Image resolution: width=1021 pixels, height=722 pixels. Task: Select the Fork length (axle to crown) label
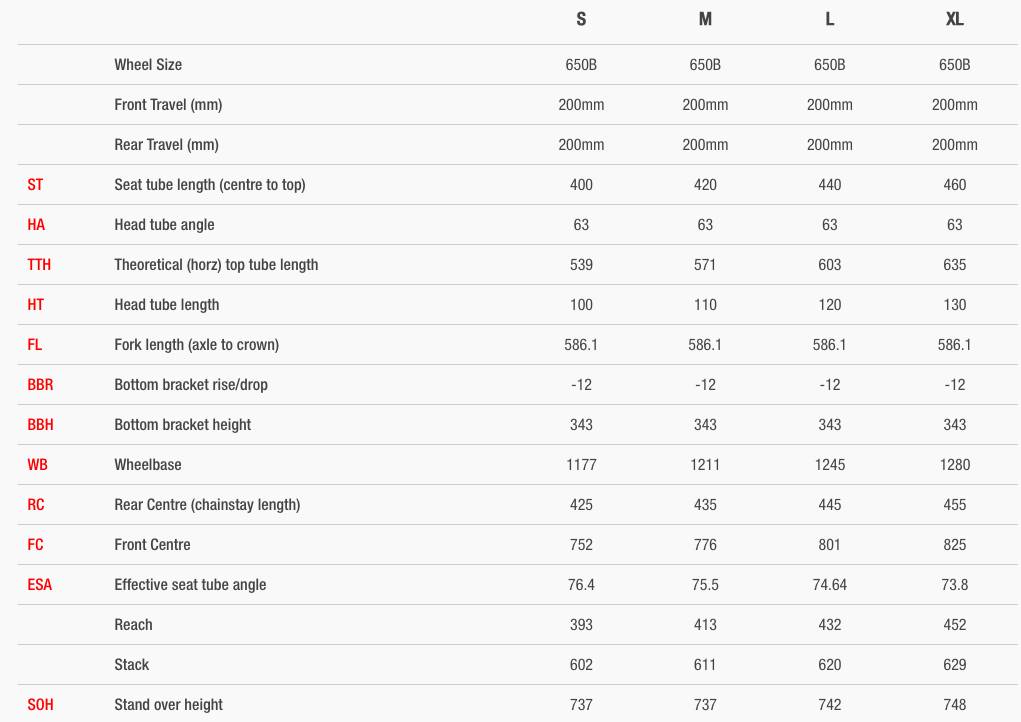pos(196,345)
